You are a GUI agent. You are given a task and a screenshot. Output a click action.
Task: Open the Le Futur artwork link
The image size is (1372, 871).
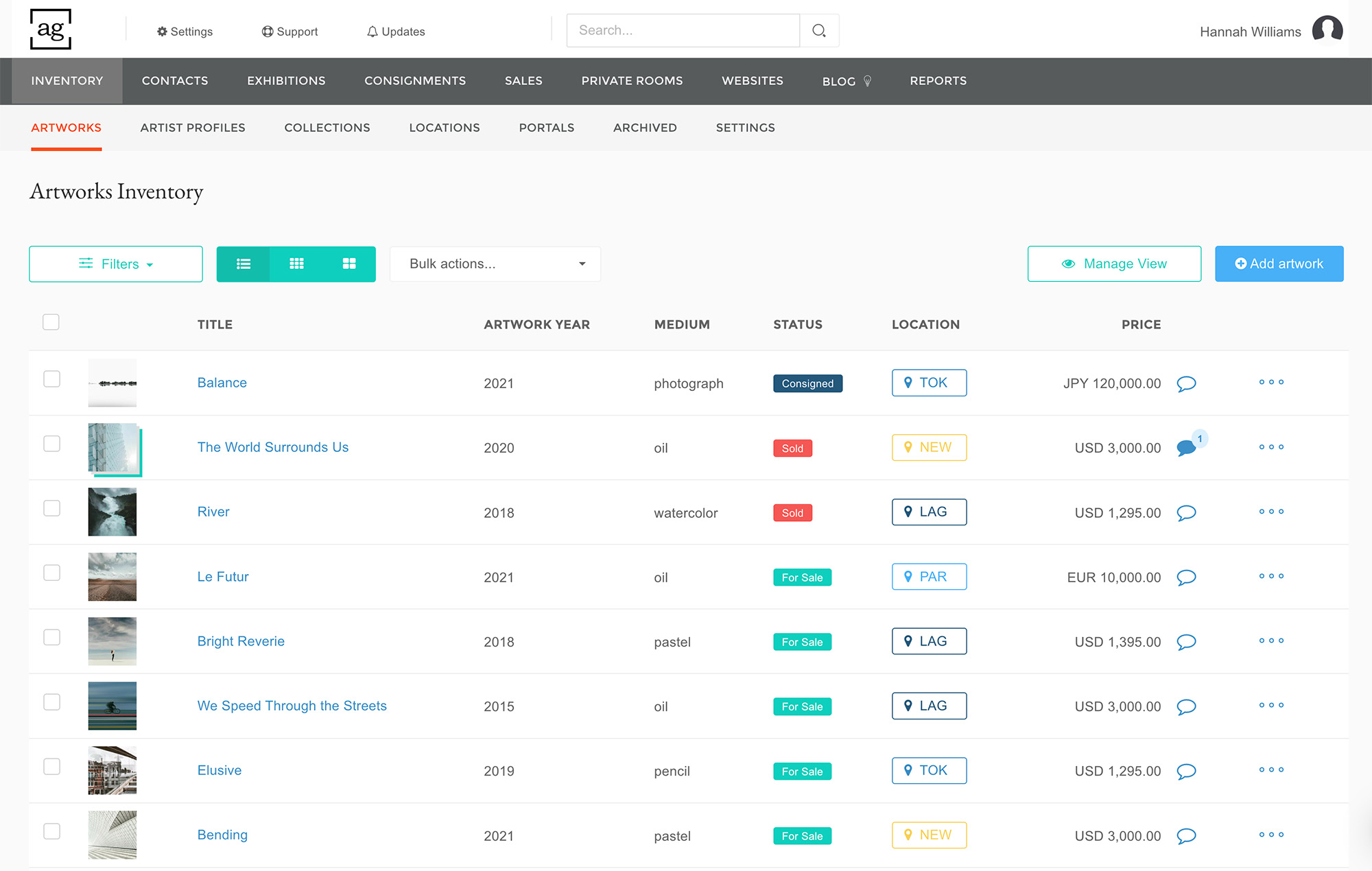click(x=223, y=577)
